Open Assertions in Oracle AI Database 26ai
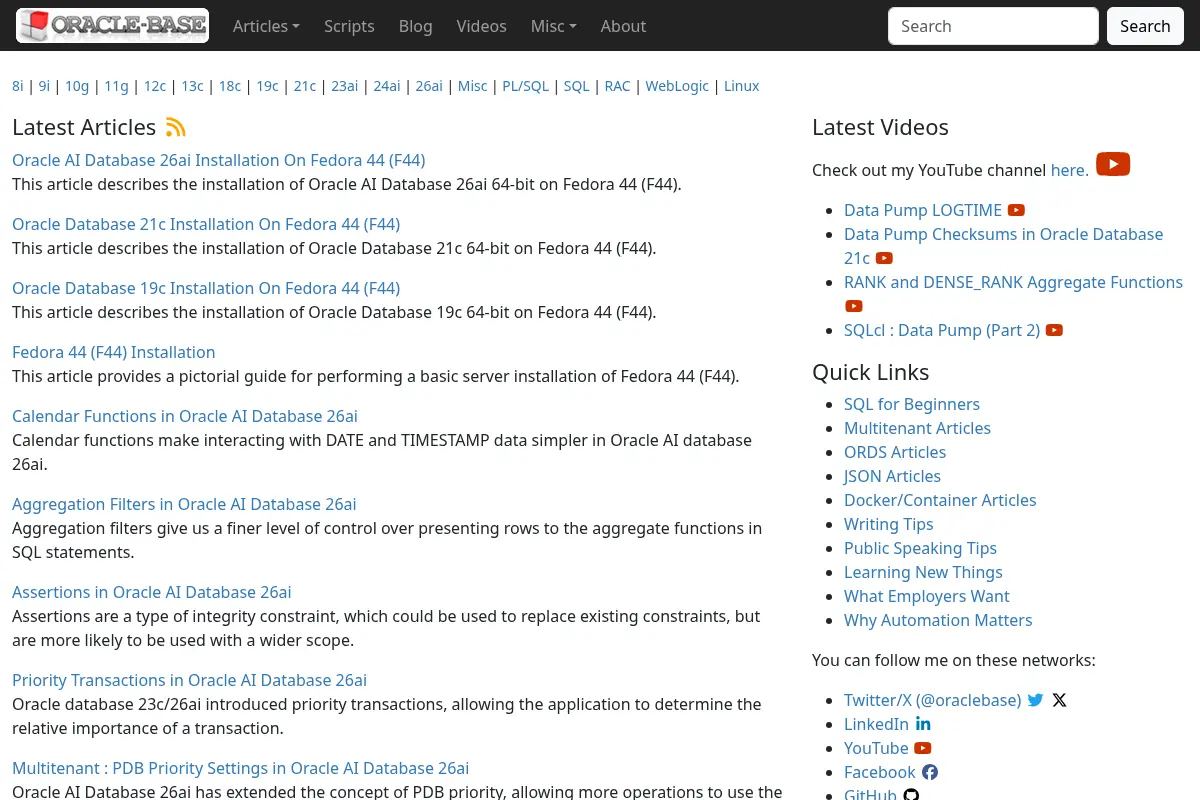 click(152, 592)
